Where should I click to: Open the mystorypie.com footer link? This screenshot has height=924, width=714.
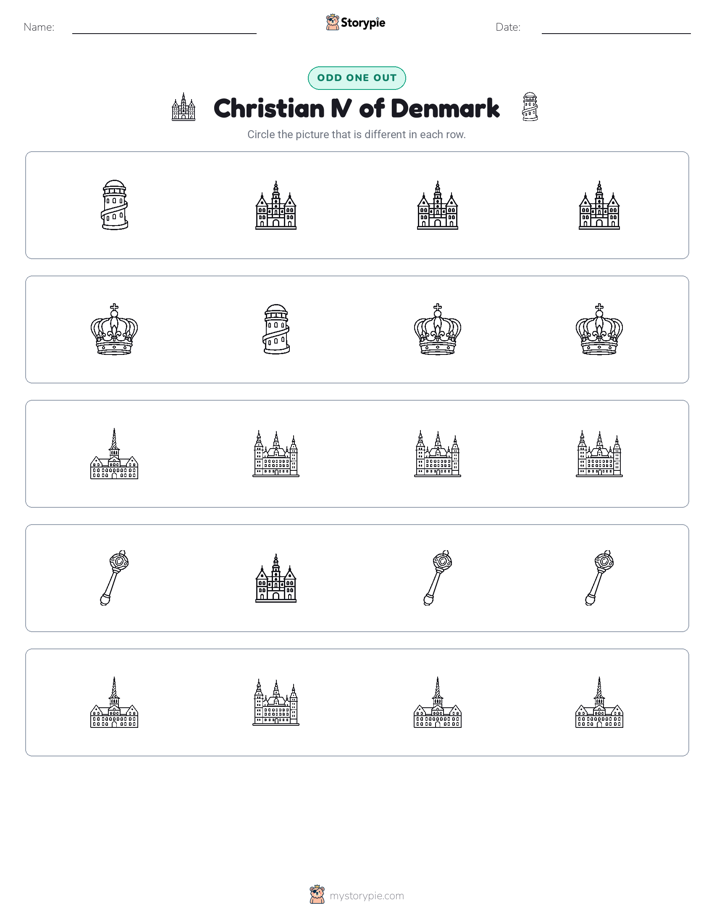click(x=357, y=895)
